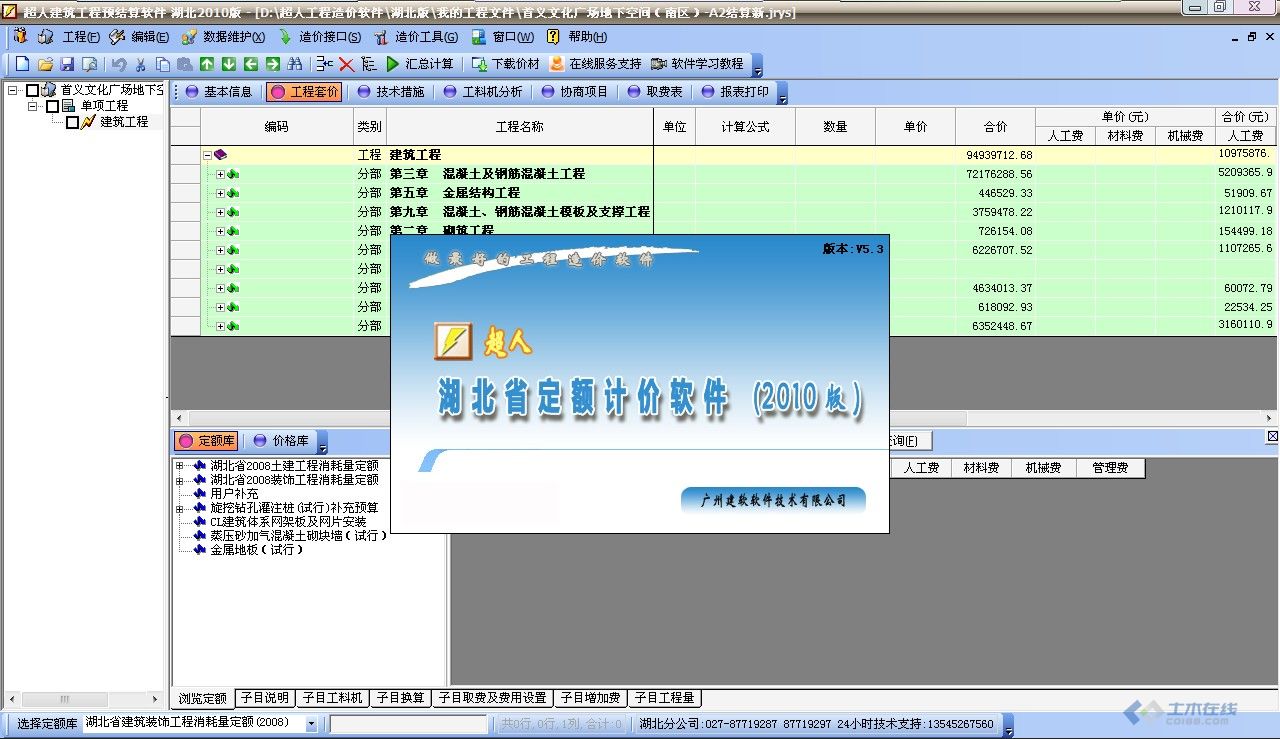Click the print preview toolbar icon
The height and width of the screenshot is (739, 1280).
click(89, 64)
